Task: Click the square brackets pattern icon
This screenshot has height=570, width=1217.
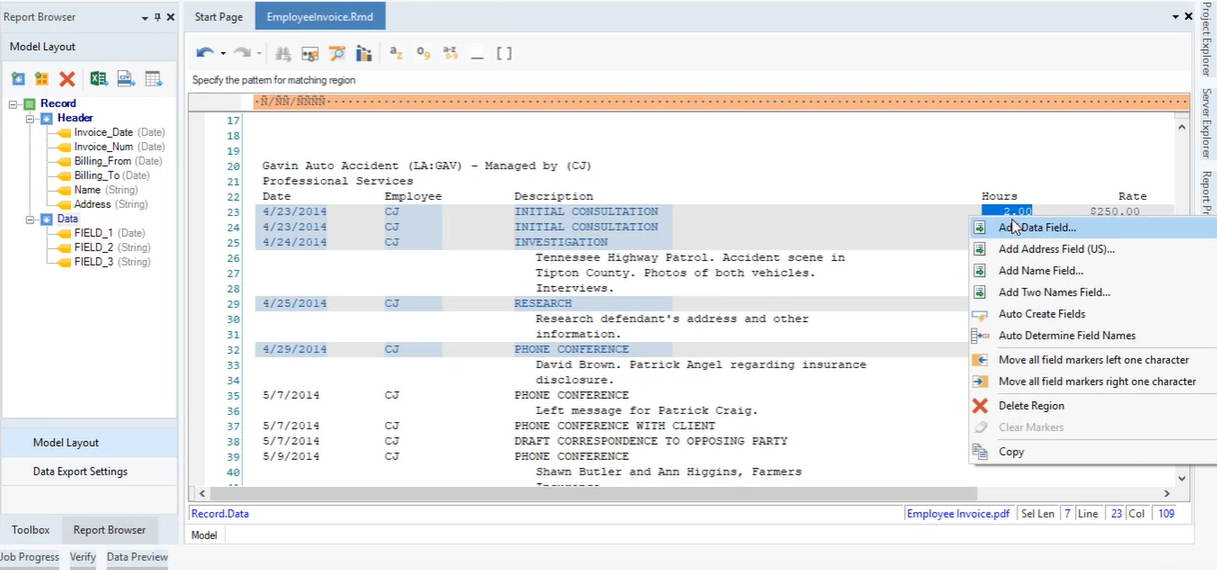Action: coord(504,54)
